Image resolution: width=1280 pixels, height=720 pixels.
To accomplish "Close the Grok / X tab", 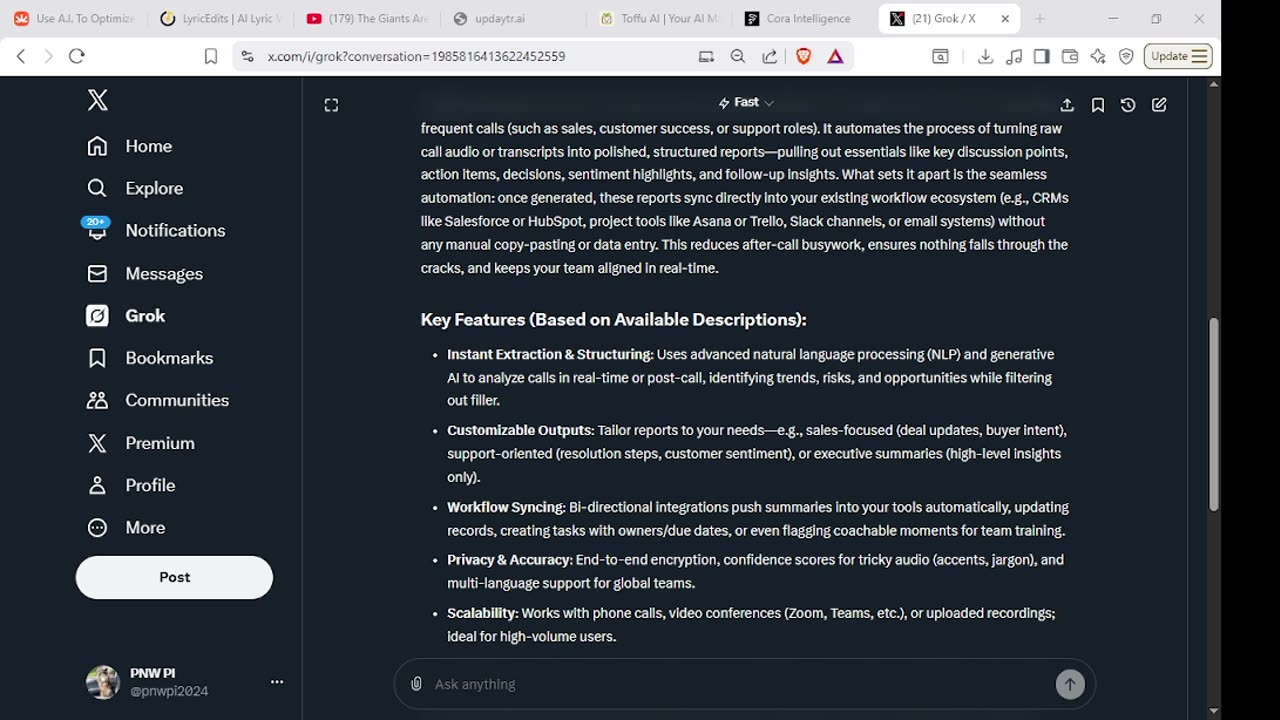I will click(x=1005, y=19).
